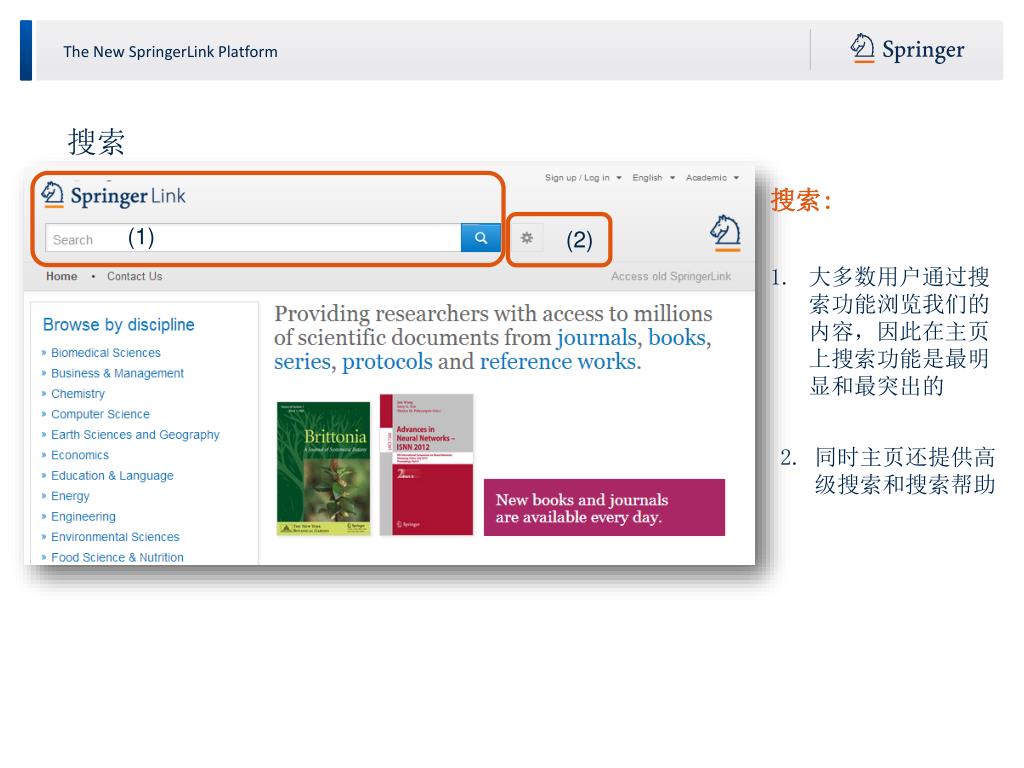Open the Brittonia journal cover
The height and width of the screenshot is (768, 1024).
pos(323,468)
